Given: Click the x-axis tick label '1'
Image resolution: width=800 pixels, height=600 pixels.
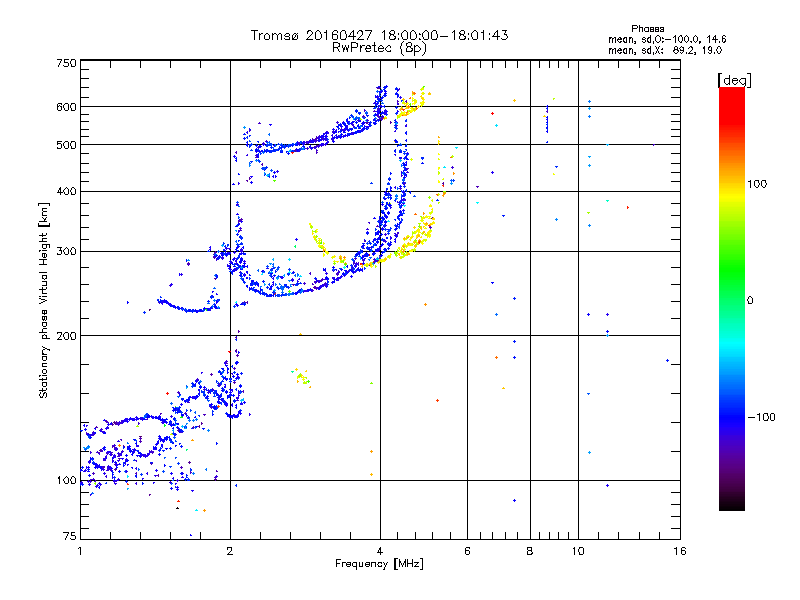Looking at the screenshot, I should (80, 551).
